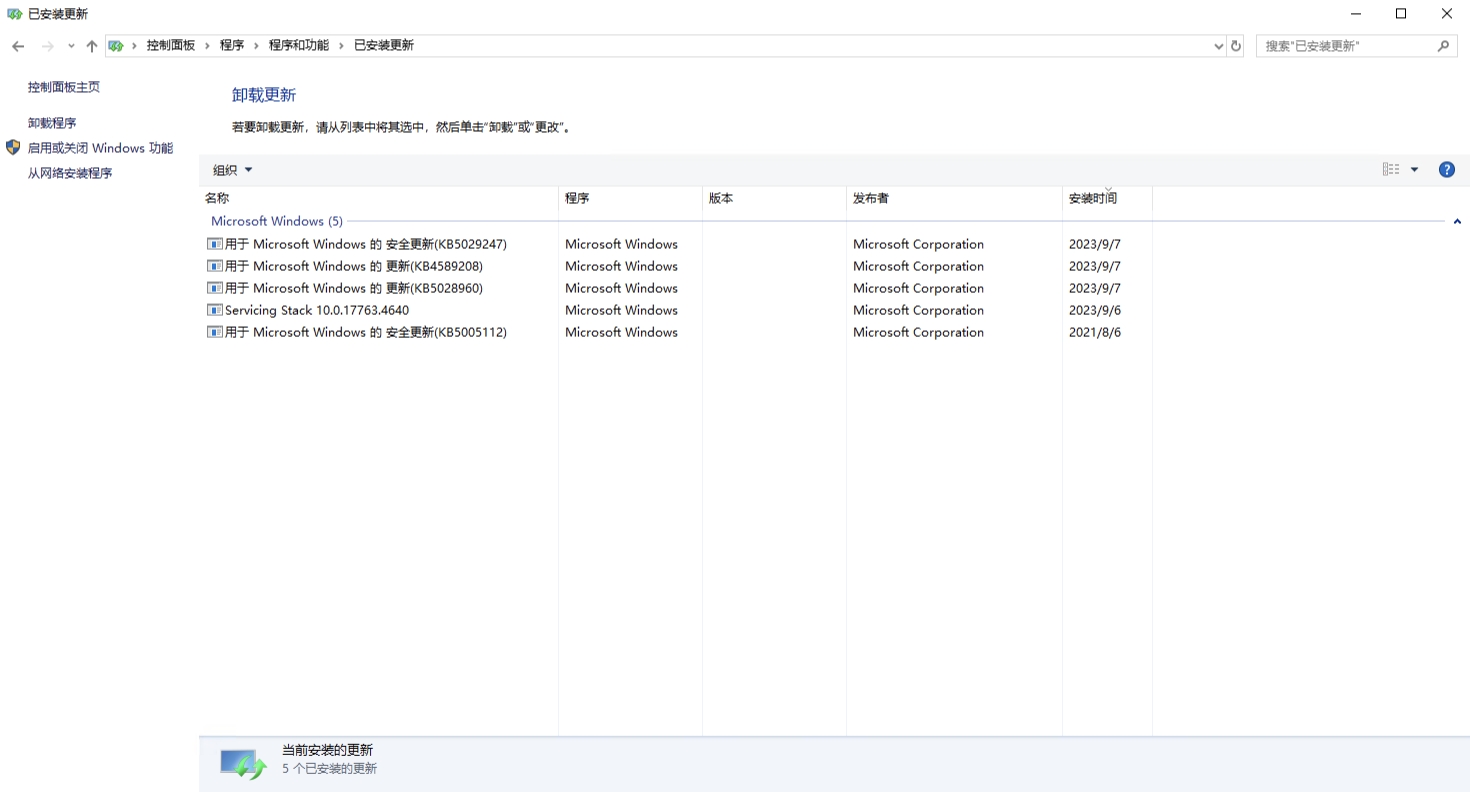Click icon of KB4589208 update
Screen dimensions: 1470x792
click(x=214, y=266)
